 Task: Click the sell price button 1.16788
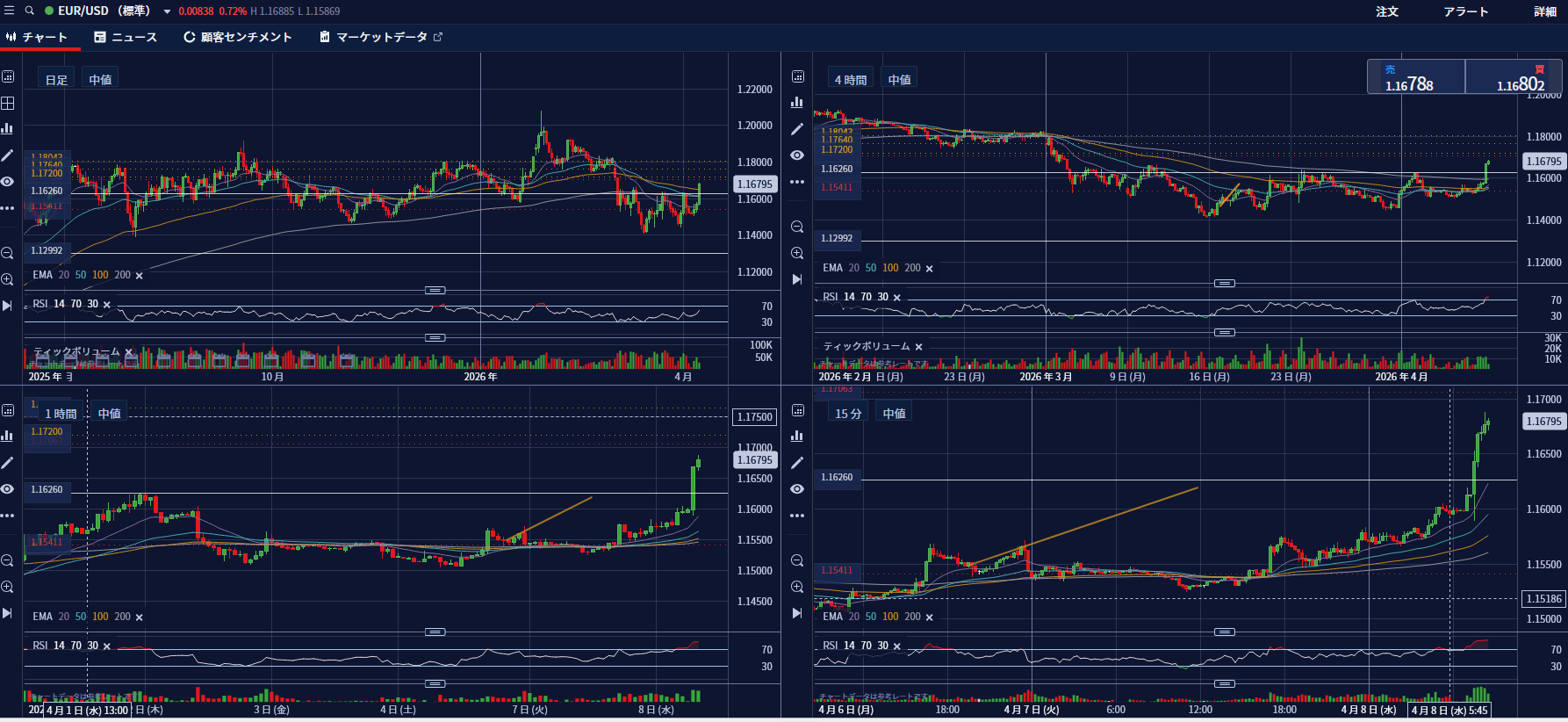point(1415,77)
